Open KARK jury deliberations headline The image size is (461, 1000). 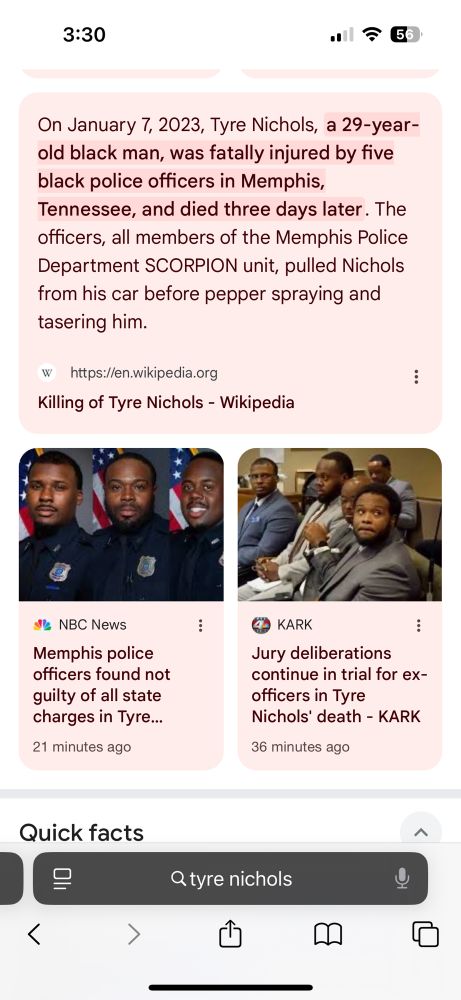[339, 685]
